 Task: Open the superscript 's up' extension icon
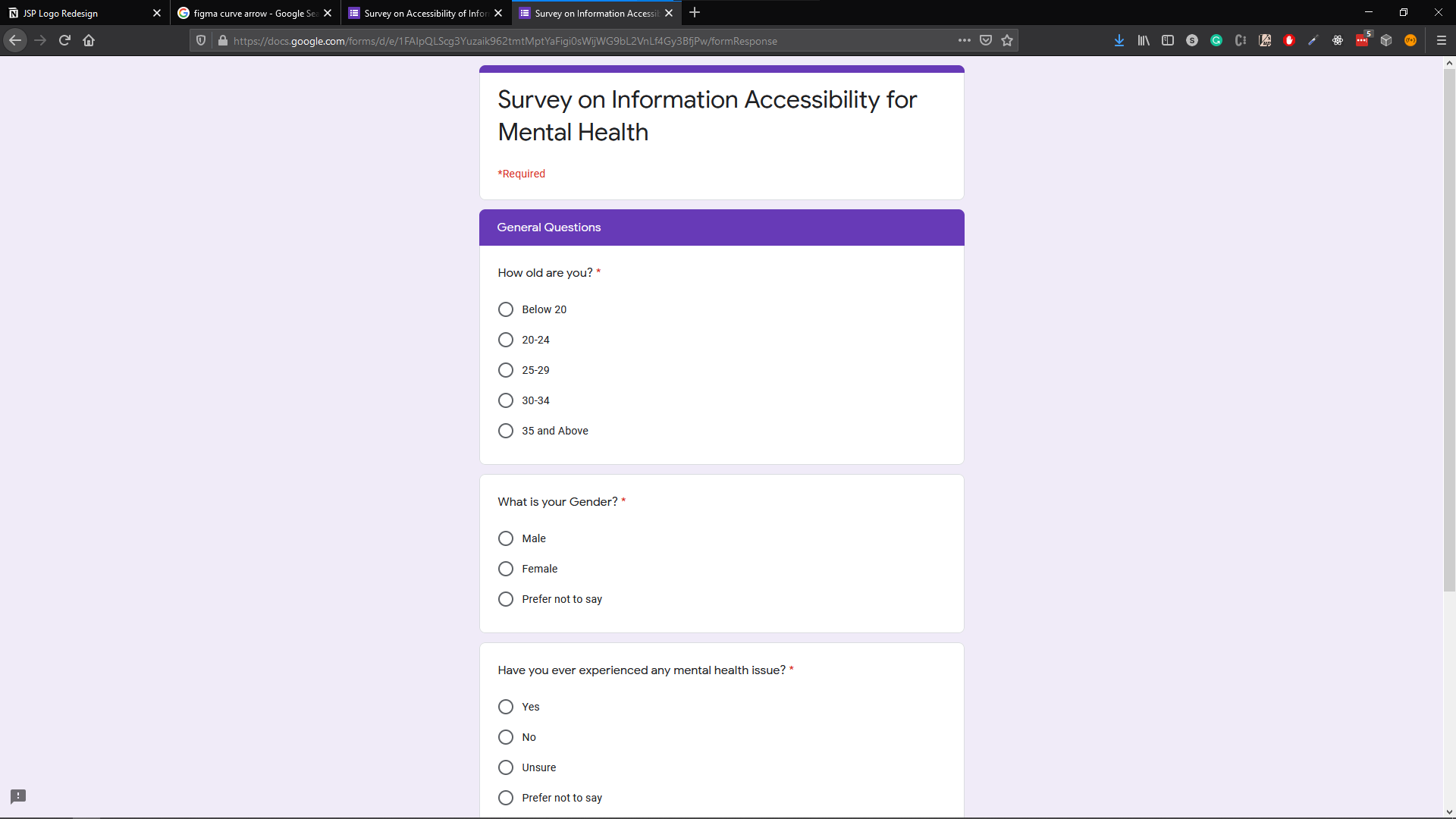pos(1265,40)
